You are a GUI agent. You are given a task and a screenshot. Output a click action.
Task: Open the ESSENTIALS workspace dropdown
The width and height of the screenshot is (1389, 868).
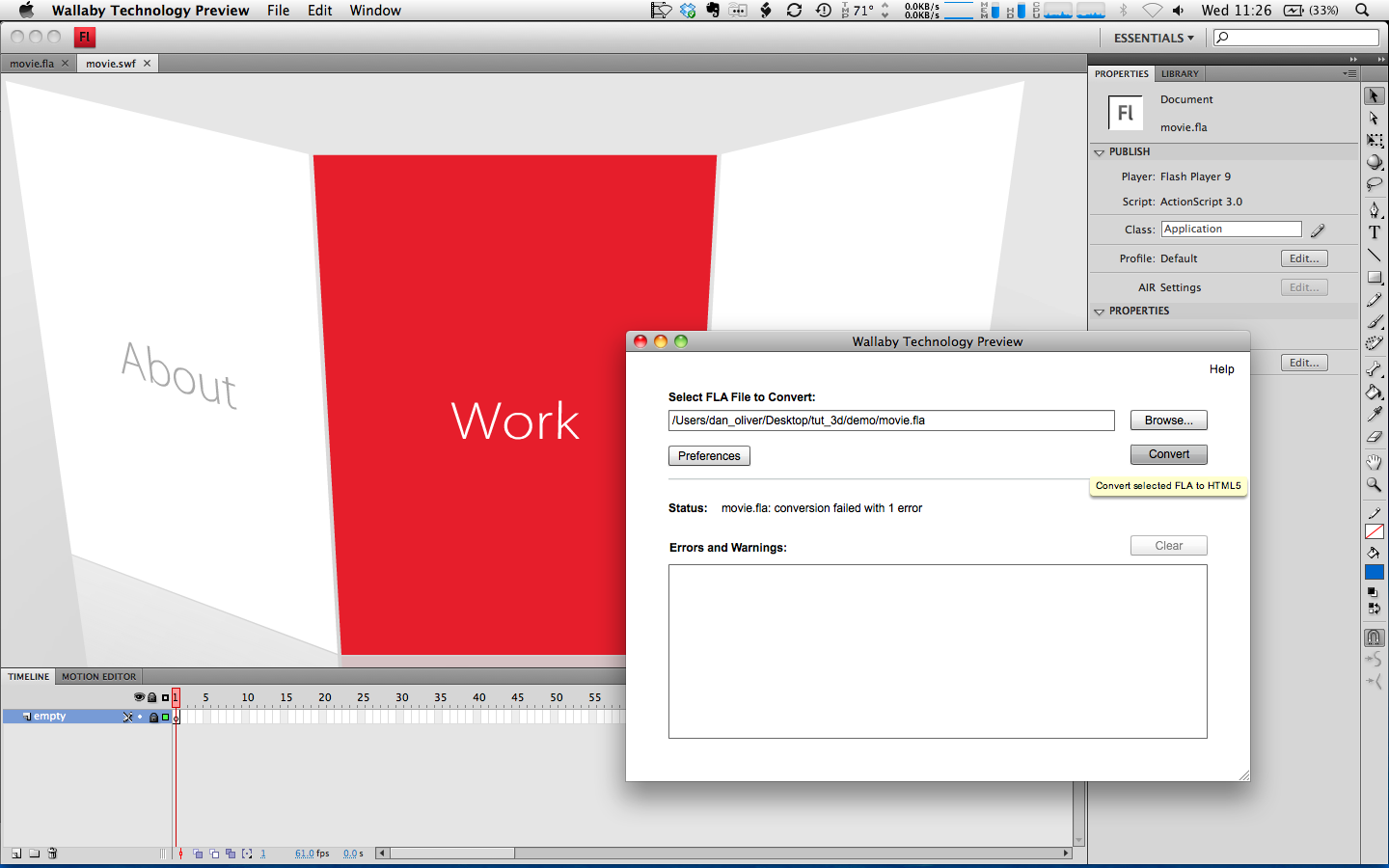(x=1154, y=38)
